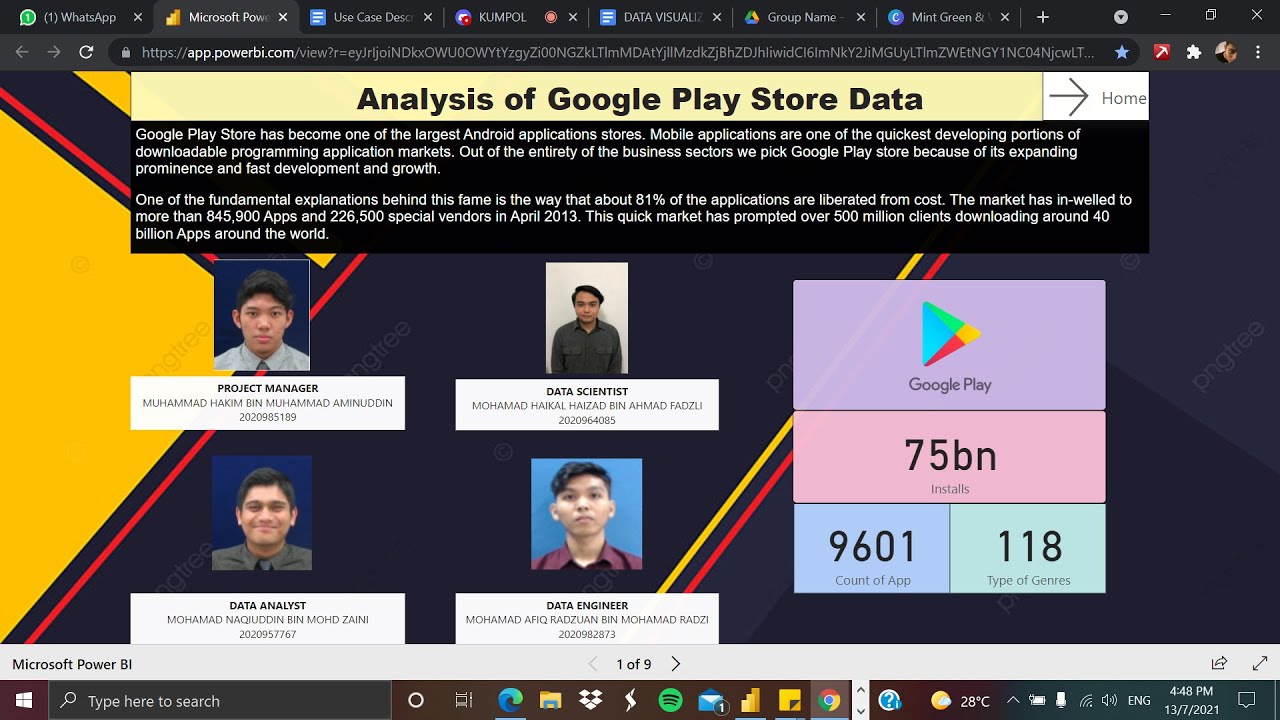Open File Explorer from taskbar

[x=550, y=701]
